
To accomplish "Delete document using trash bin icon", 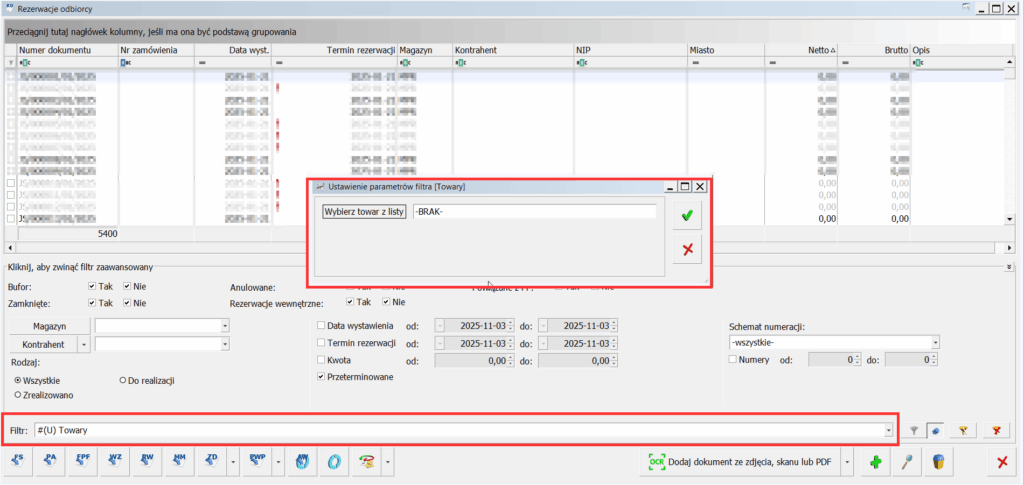I will (x=938, y=461).
